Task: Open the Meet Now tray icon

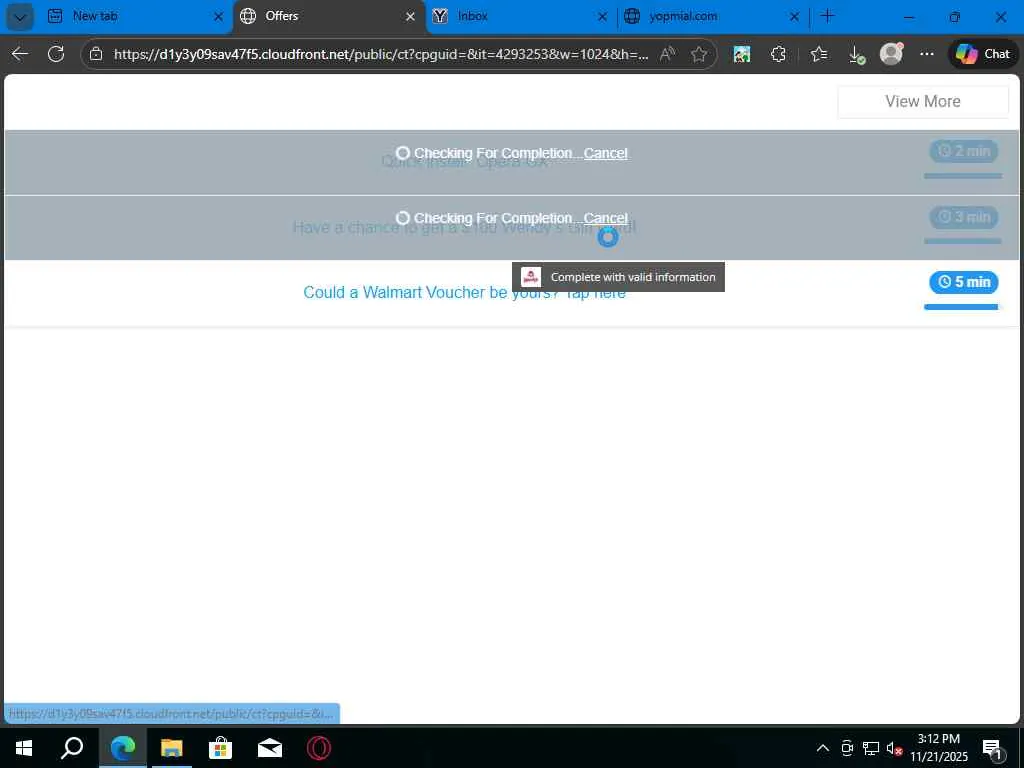Action: pos(847,748)
